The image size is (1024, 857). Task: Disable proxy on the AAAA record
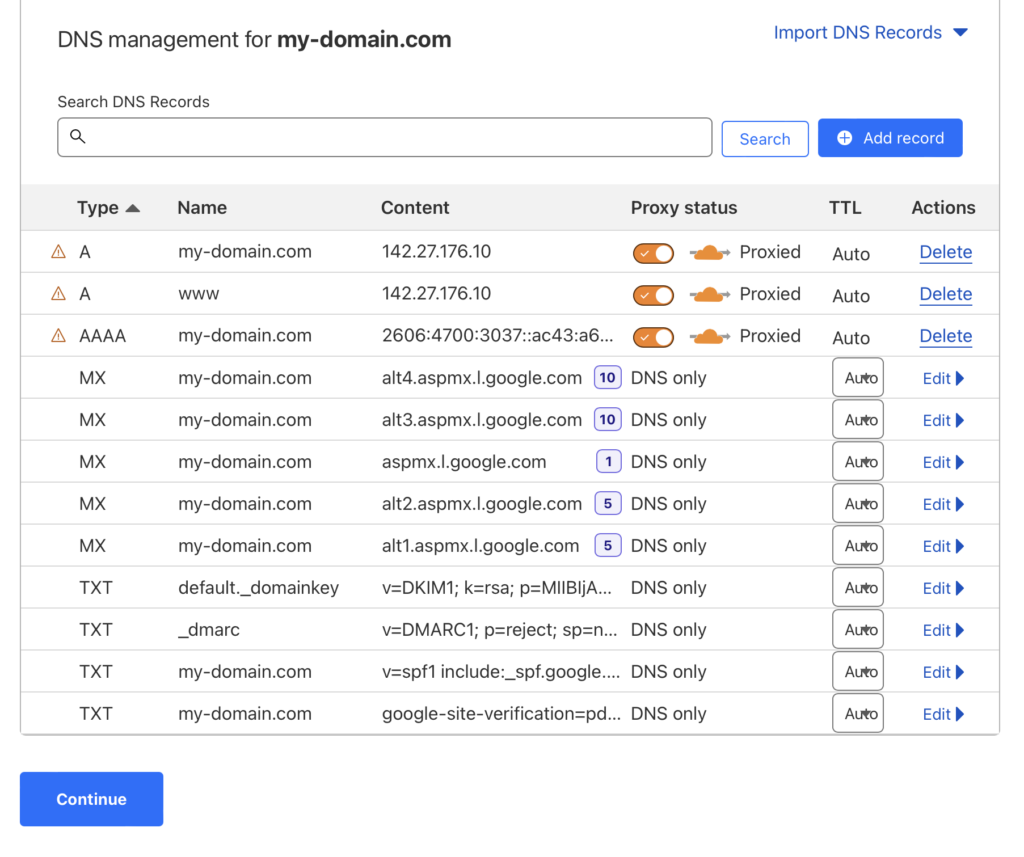653,337
